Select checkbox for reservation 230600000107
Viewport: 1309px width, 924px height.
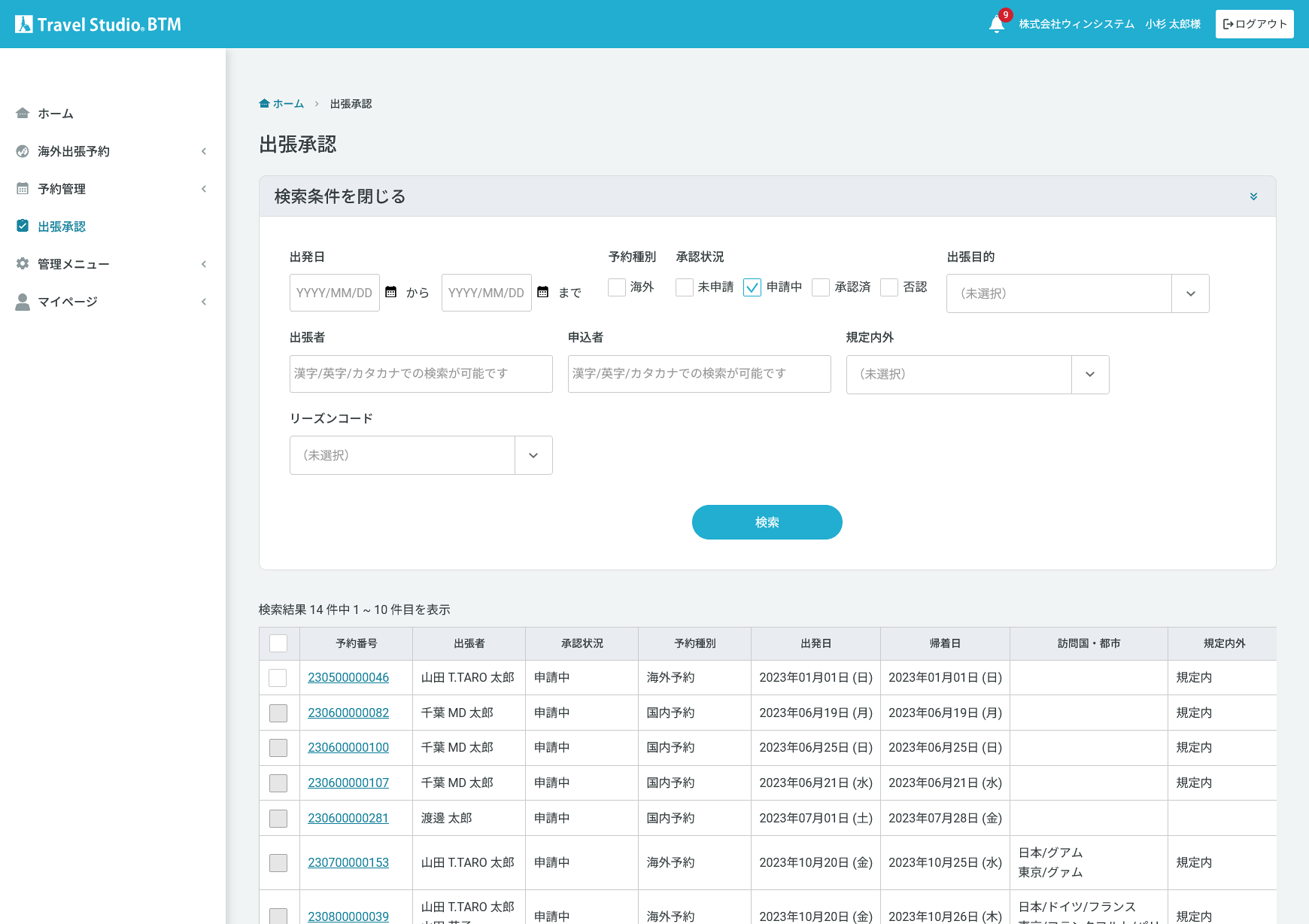[278, 783]
